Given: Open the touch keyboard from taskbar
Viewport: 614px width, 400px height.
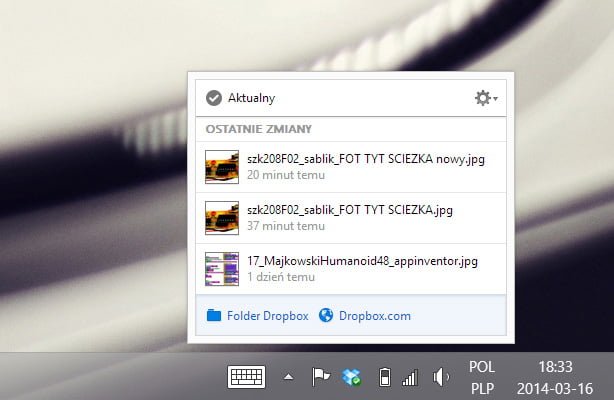Looking at the screenshot, I should pyautogui.click(x=246, y=377).
